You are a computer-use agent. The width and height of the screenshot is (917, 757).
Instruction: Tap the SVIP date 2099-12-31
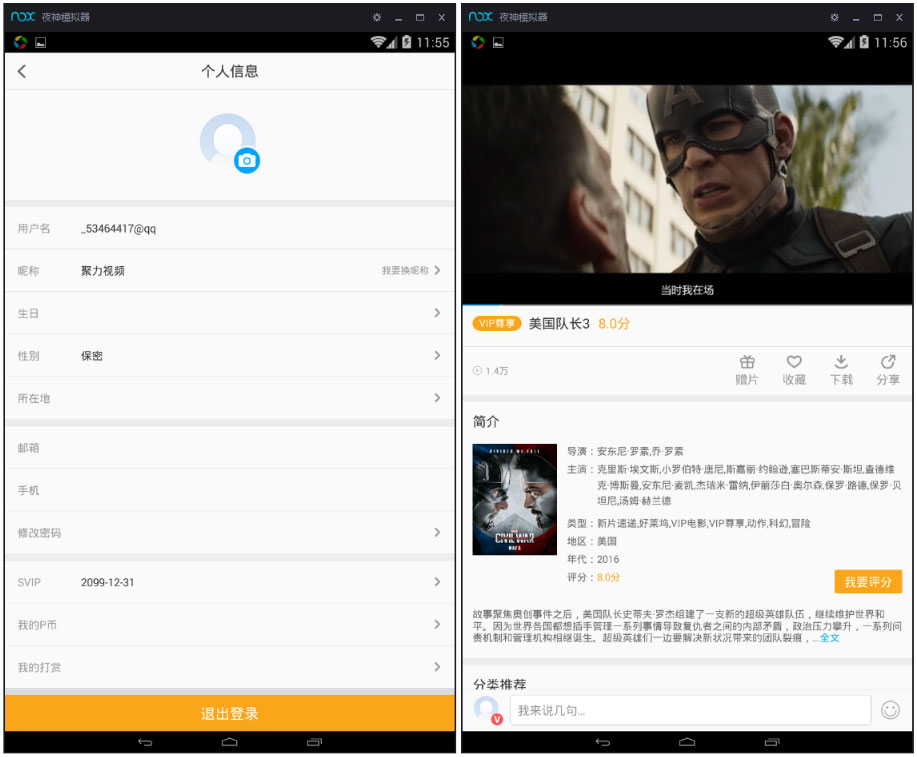[108, 582]
